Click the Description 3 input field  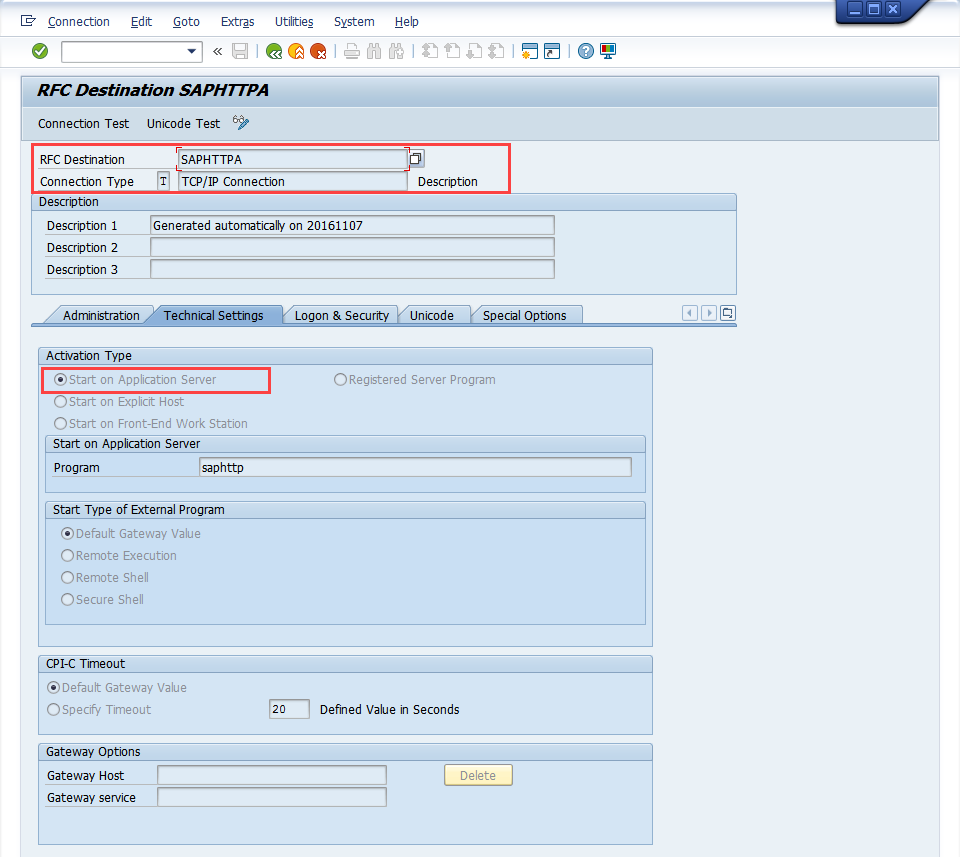[352, 269]
